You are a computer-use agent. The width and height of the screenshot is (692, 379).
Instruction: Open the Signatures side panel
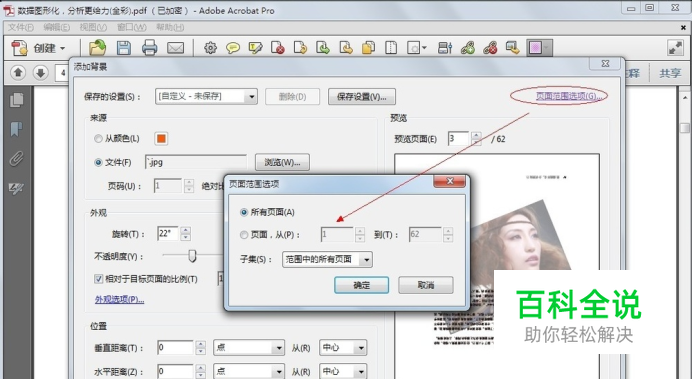click(16, 189)
